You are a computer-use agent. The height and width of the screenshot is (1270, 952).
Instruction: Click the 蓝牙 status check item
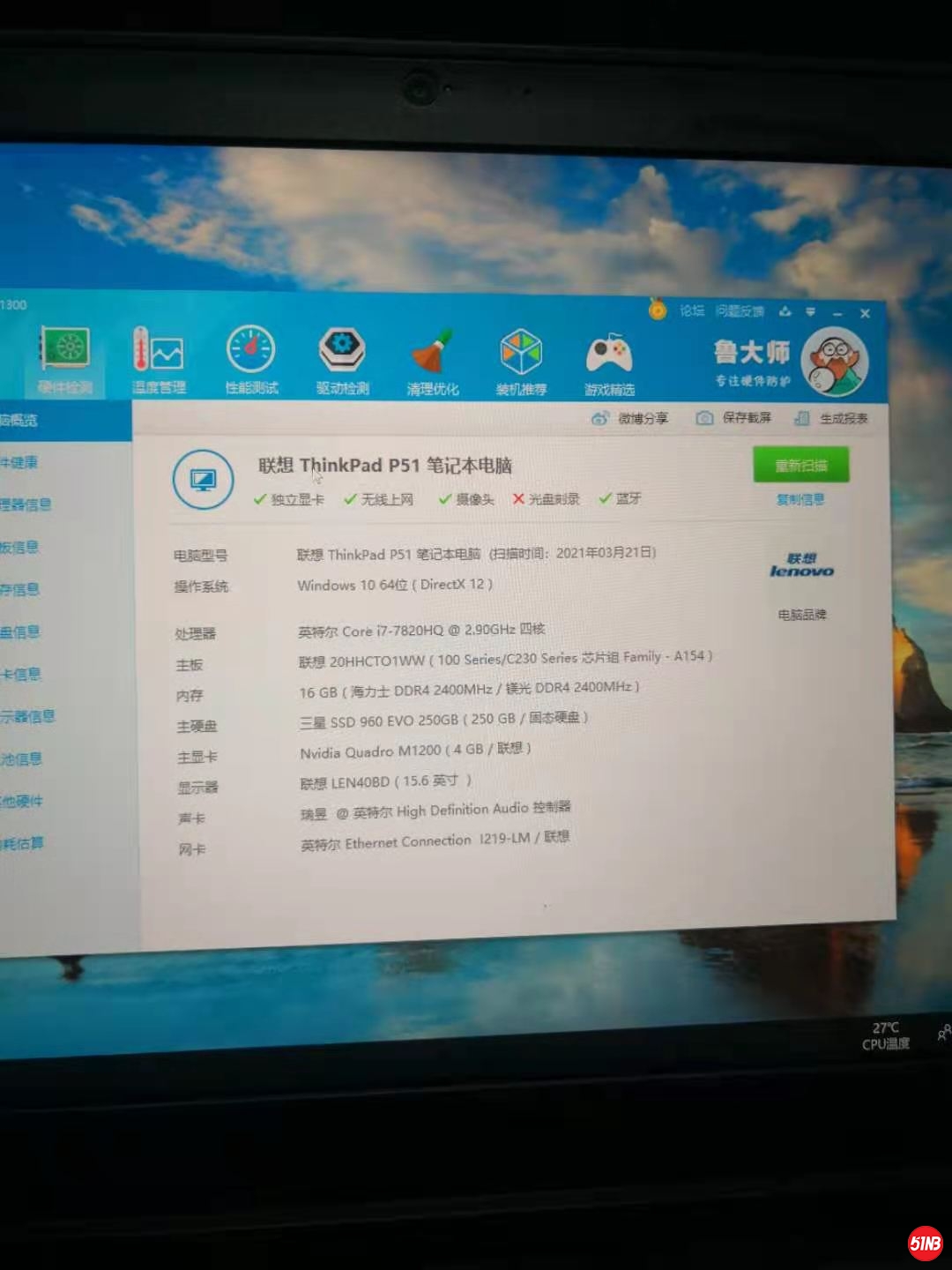[x=620, y=498]
